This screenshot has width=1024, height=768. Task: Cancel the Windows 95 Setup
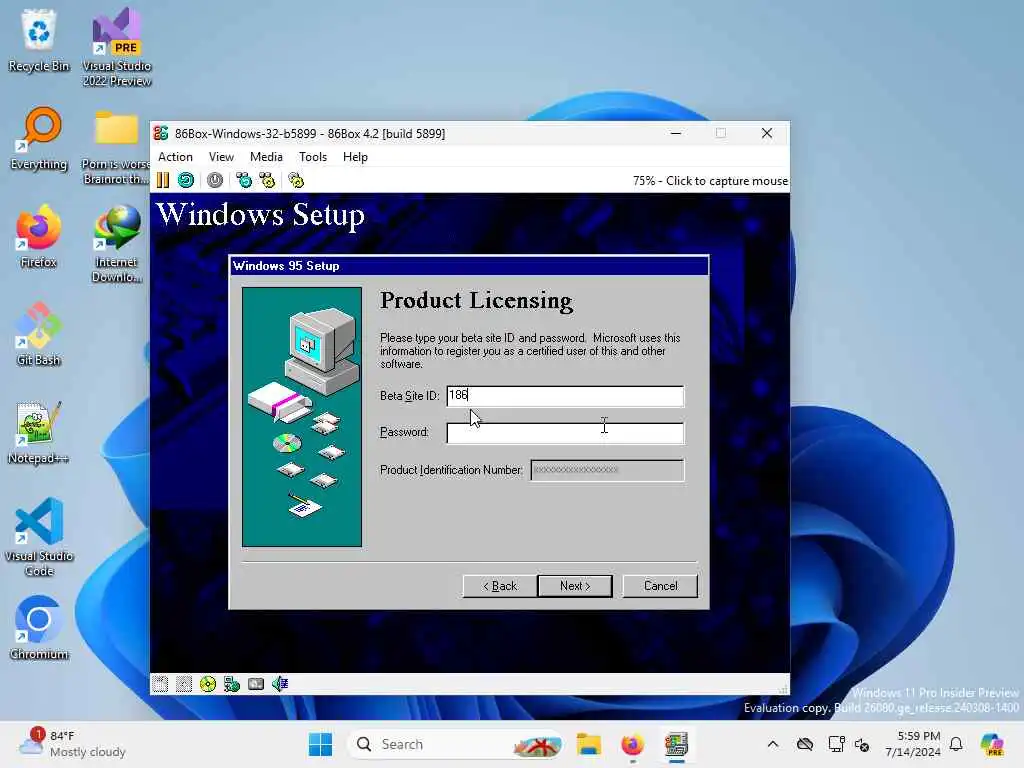click(660, 586)
